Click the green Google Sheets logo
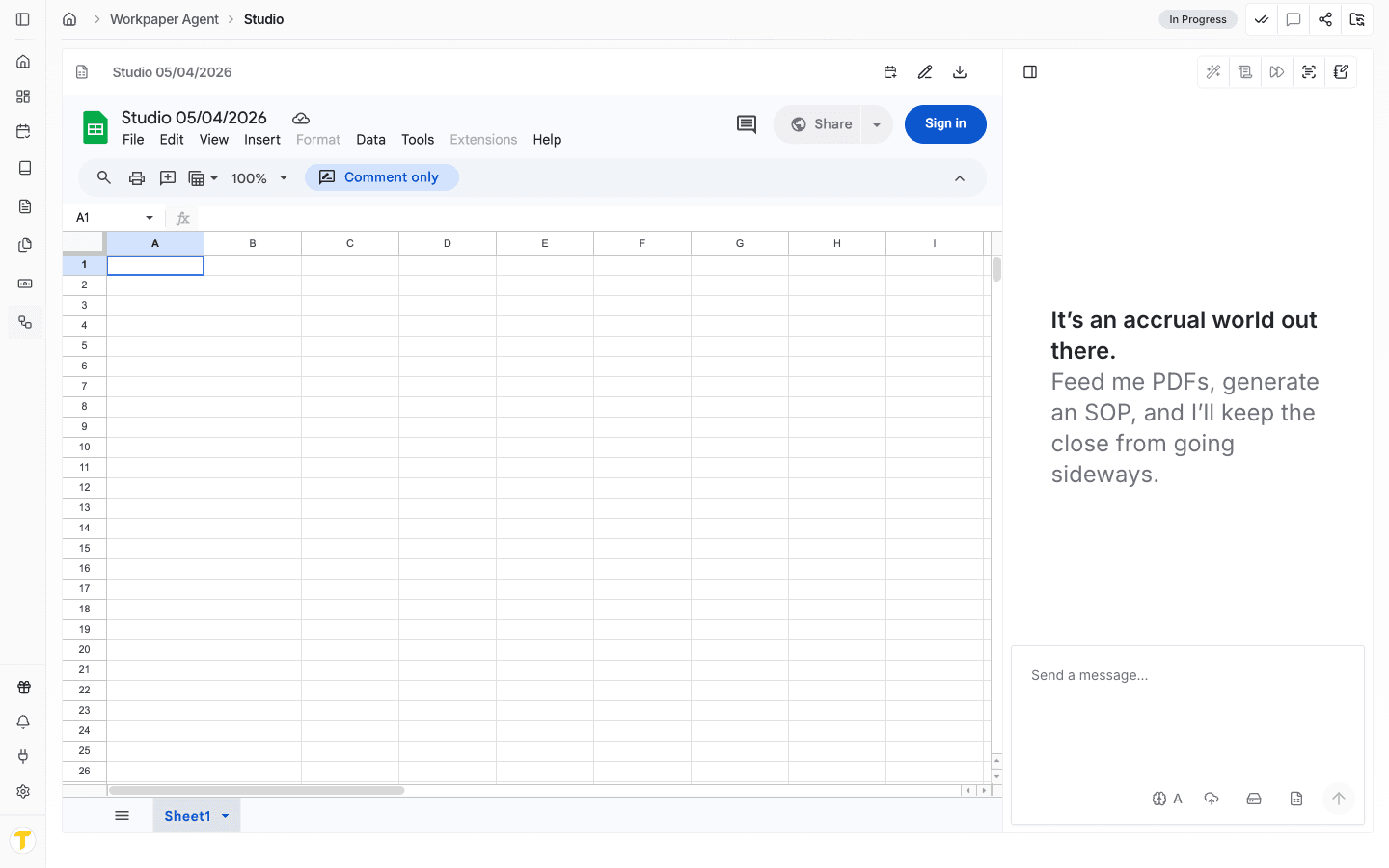Screen dimensions: 1389x868 pos(95,127)
